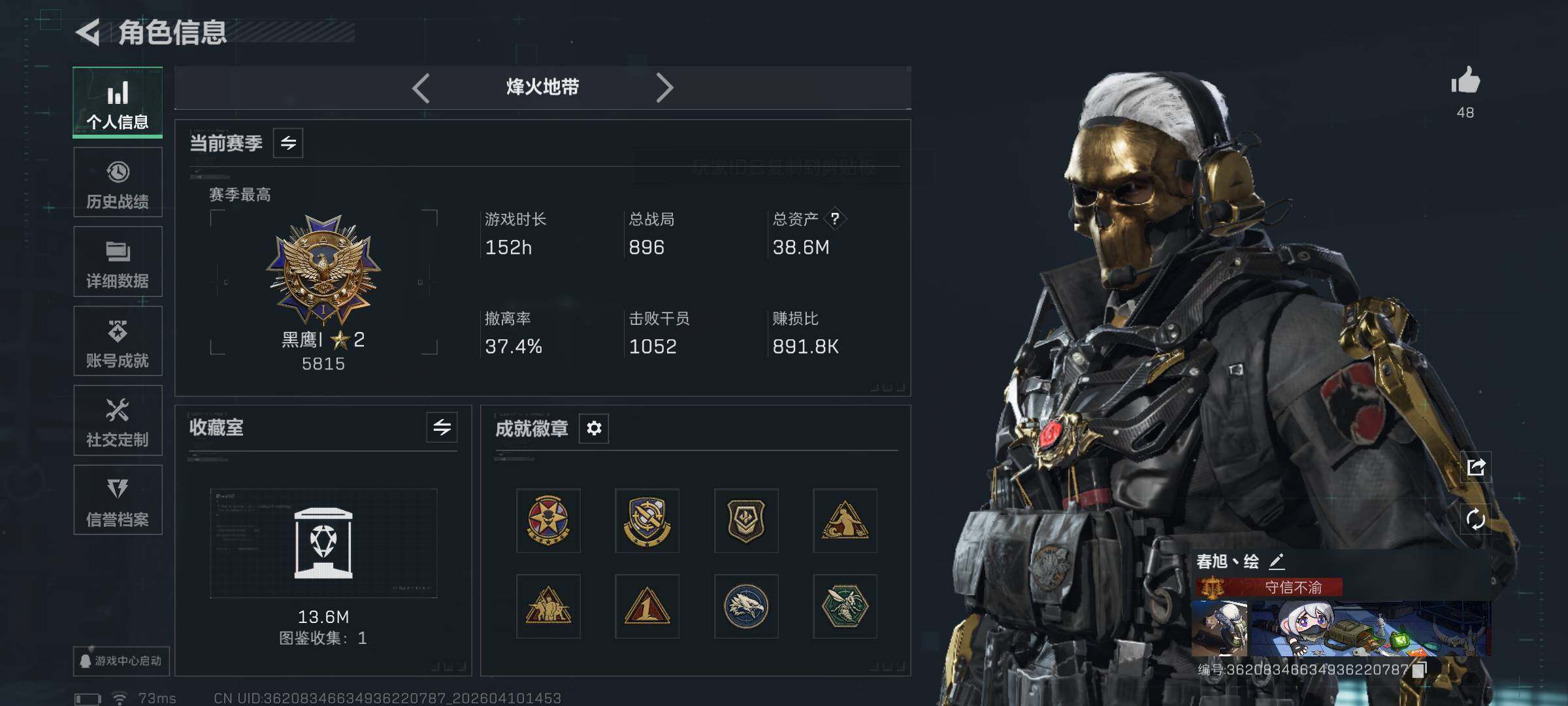Open the 详细数据 tab
This screenshot has width=1568, height=706.
click(118, 261)
